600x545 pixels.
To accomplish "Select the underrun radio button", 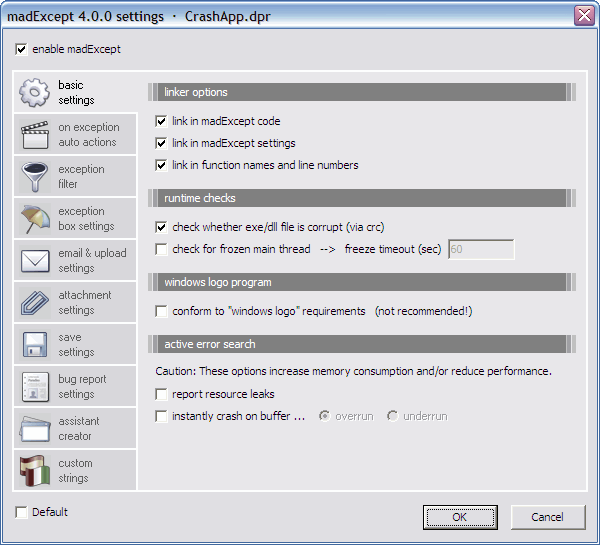I will 393,416.
